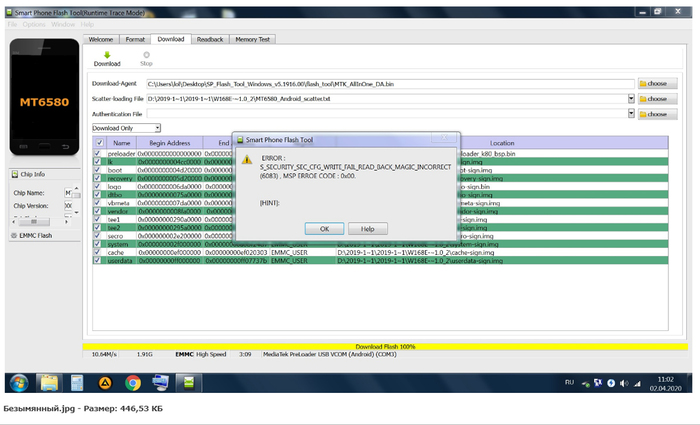This screenshot has height=425, width=700.
Task: Choose an Authentication file
Action: tap(658, 114)
